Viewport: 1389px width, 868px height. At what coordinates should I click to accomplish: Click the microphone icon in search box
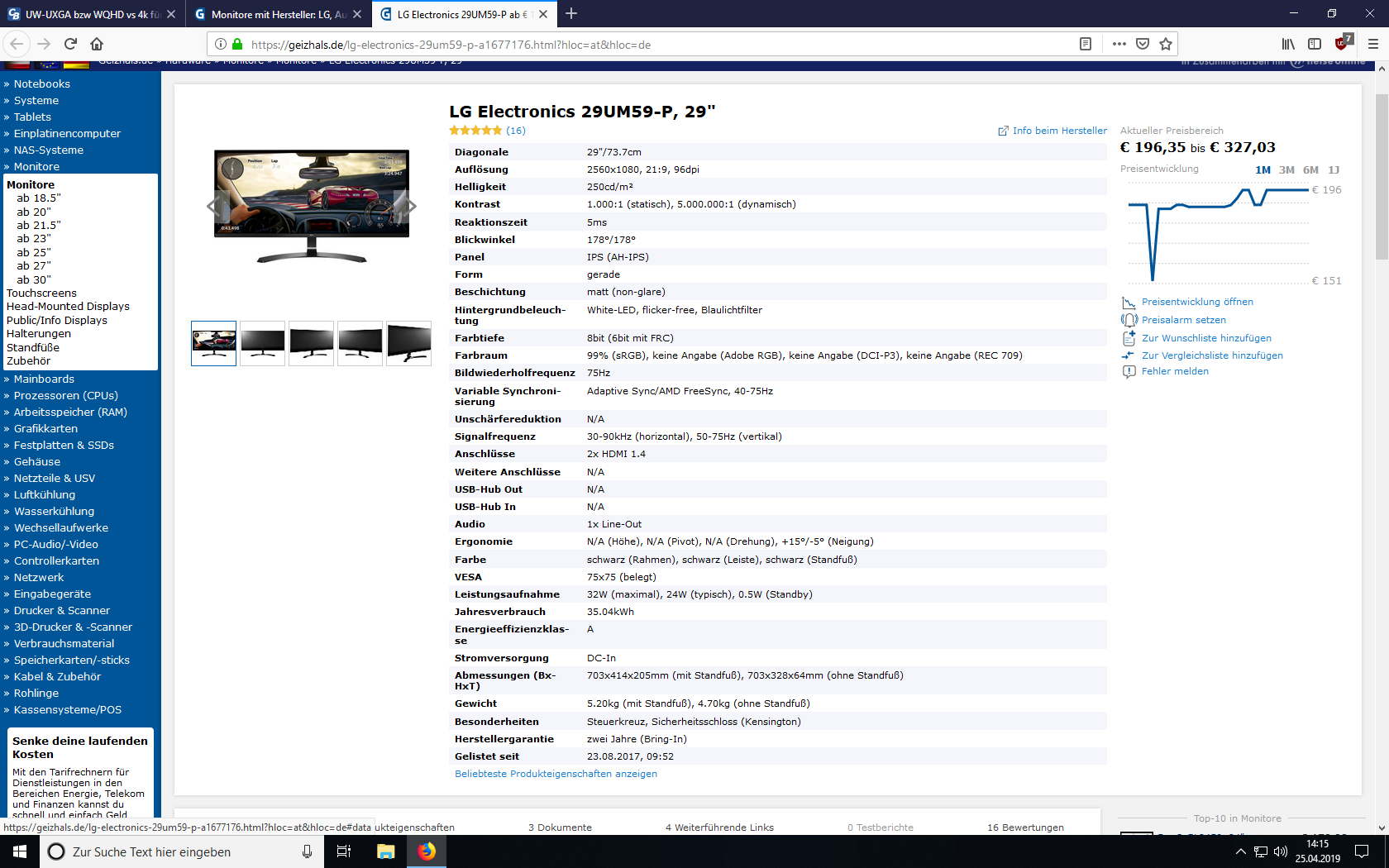pos(307,851)
